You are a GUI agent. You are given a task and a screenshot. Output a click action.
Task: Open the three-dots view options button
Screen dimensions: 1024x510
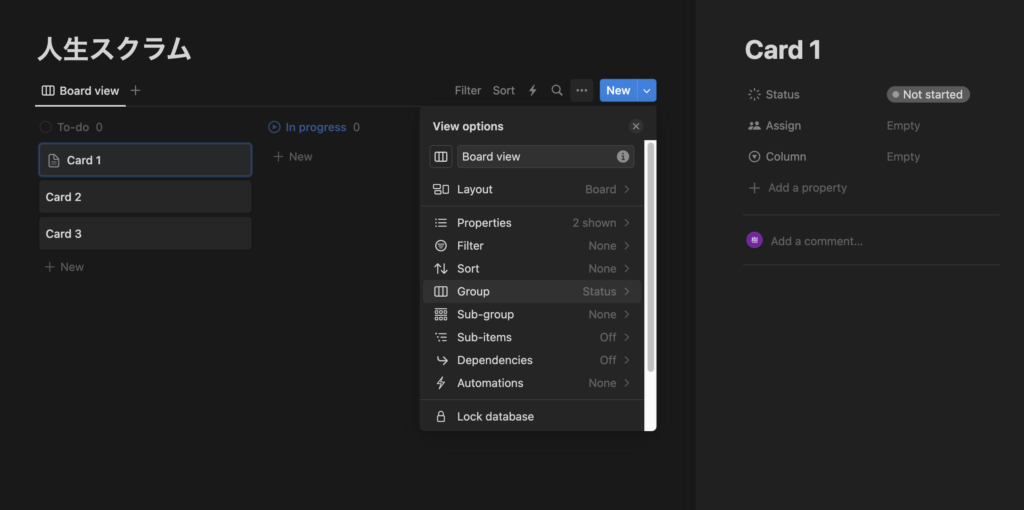click(x=582, y=91)
